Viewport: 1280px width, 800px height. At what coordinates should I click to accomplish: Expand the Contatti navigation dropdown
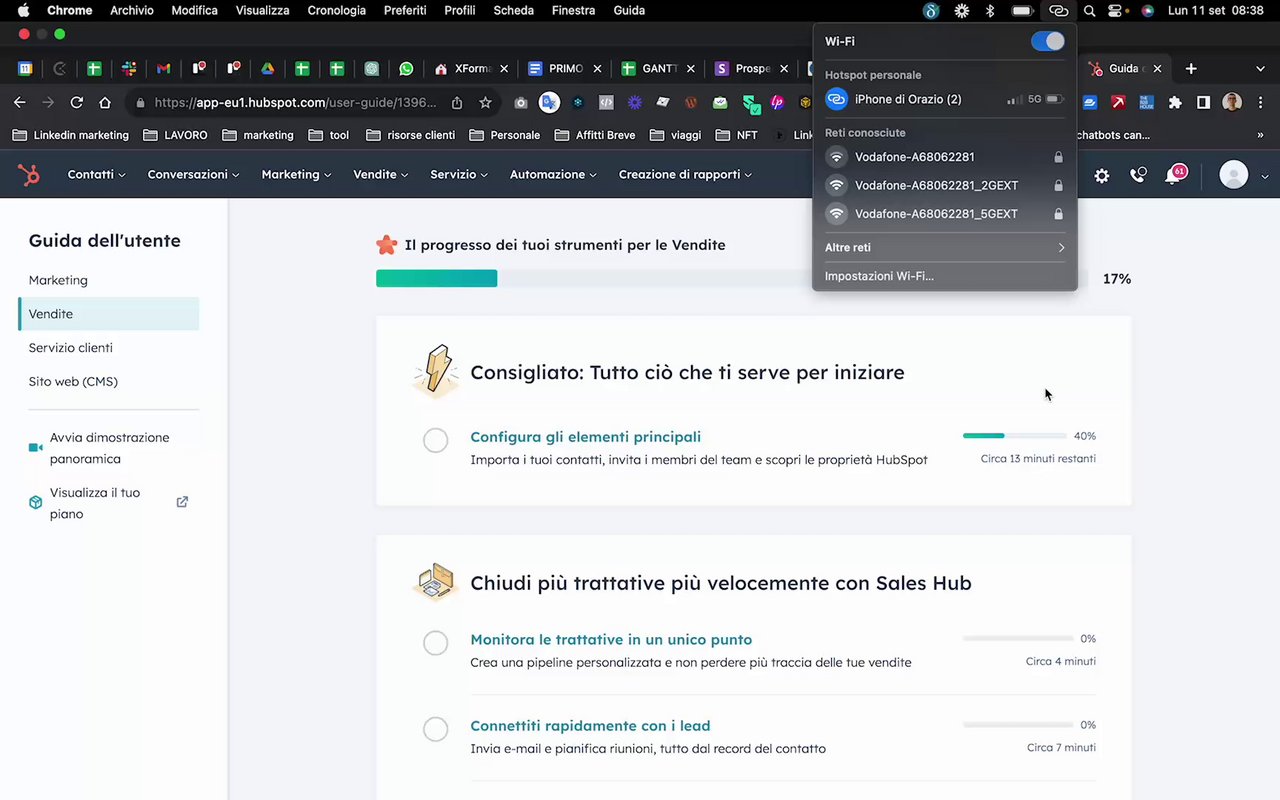96,174
